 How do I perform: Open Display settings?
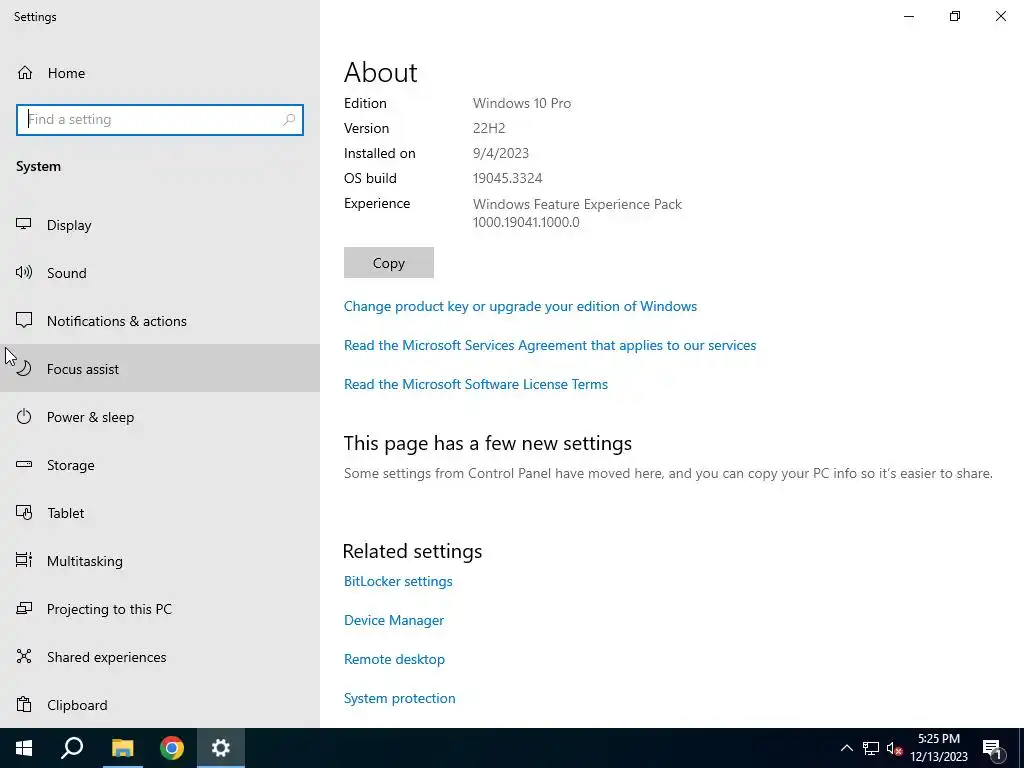(x=160, y=225)
